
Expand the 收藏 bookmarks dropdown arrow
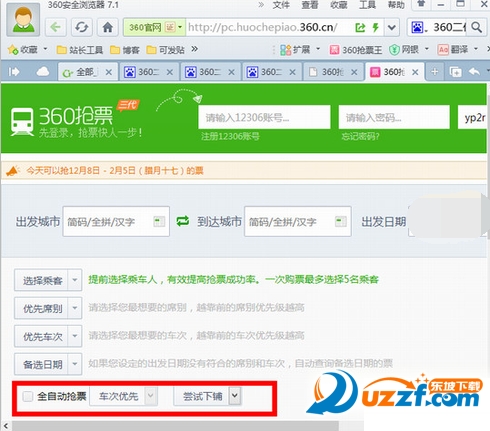[45, 49]
